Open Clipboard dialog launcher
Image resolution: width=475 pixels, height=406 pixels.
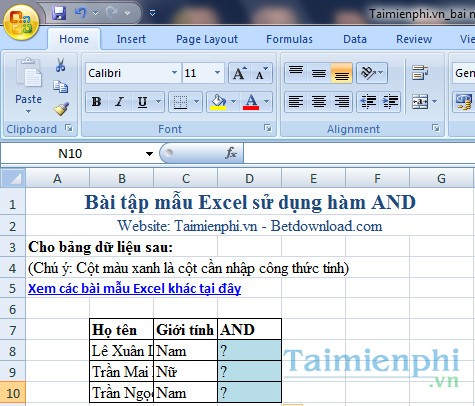coord(69,129)
